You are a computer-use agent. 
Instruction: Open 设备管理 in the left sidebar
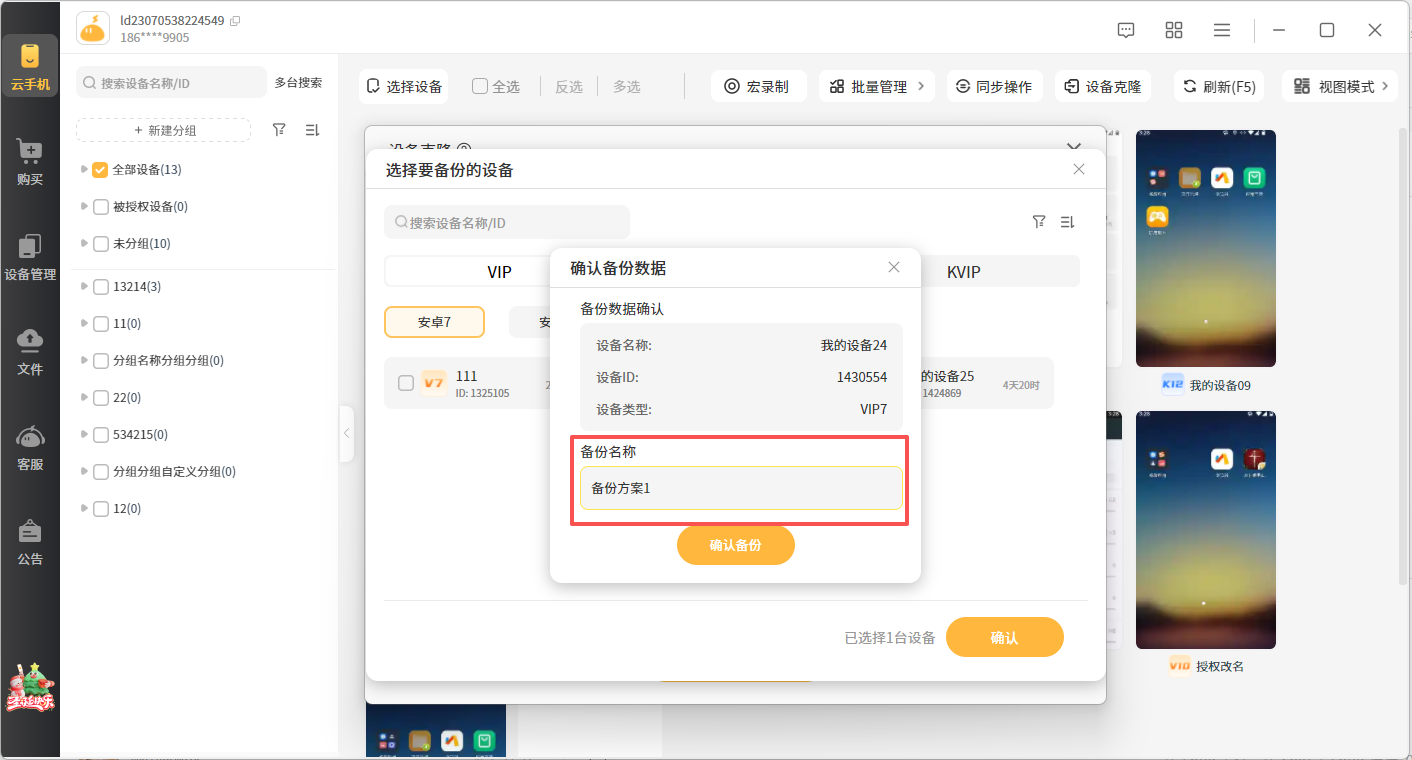tap(30, 256)
